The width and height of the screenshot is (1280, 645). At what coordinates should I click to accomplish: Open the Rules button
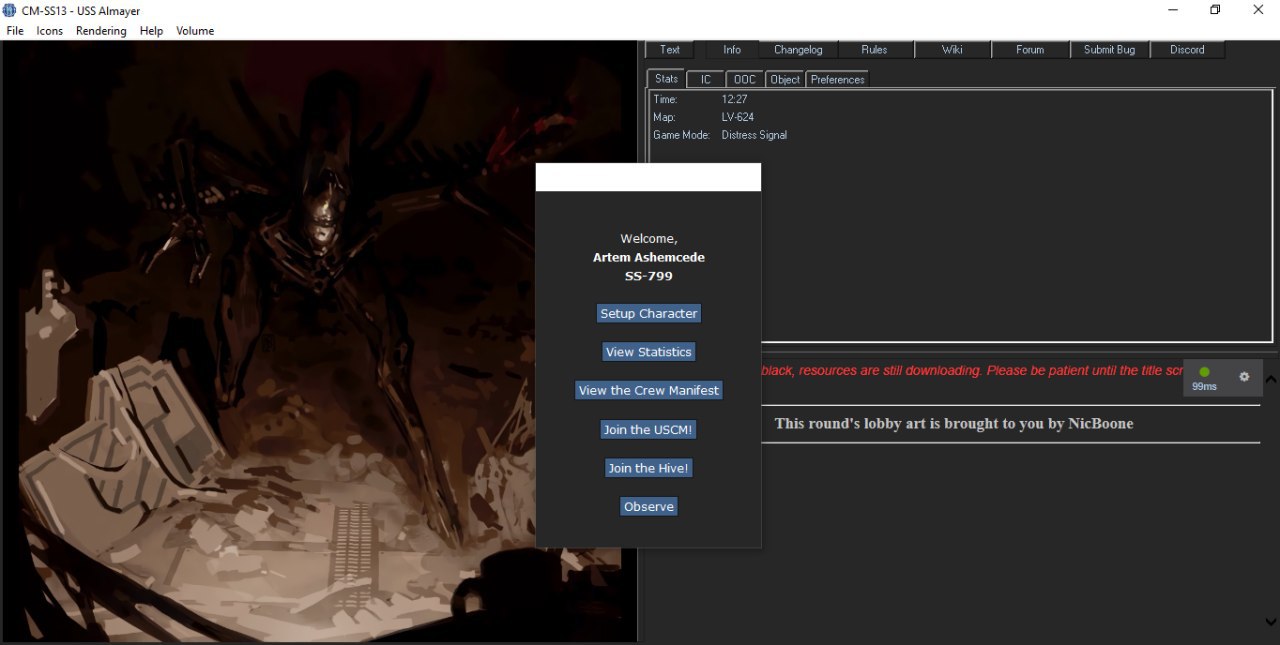pos(874,50)
